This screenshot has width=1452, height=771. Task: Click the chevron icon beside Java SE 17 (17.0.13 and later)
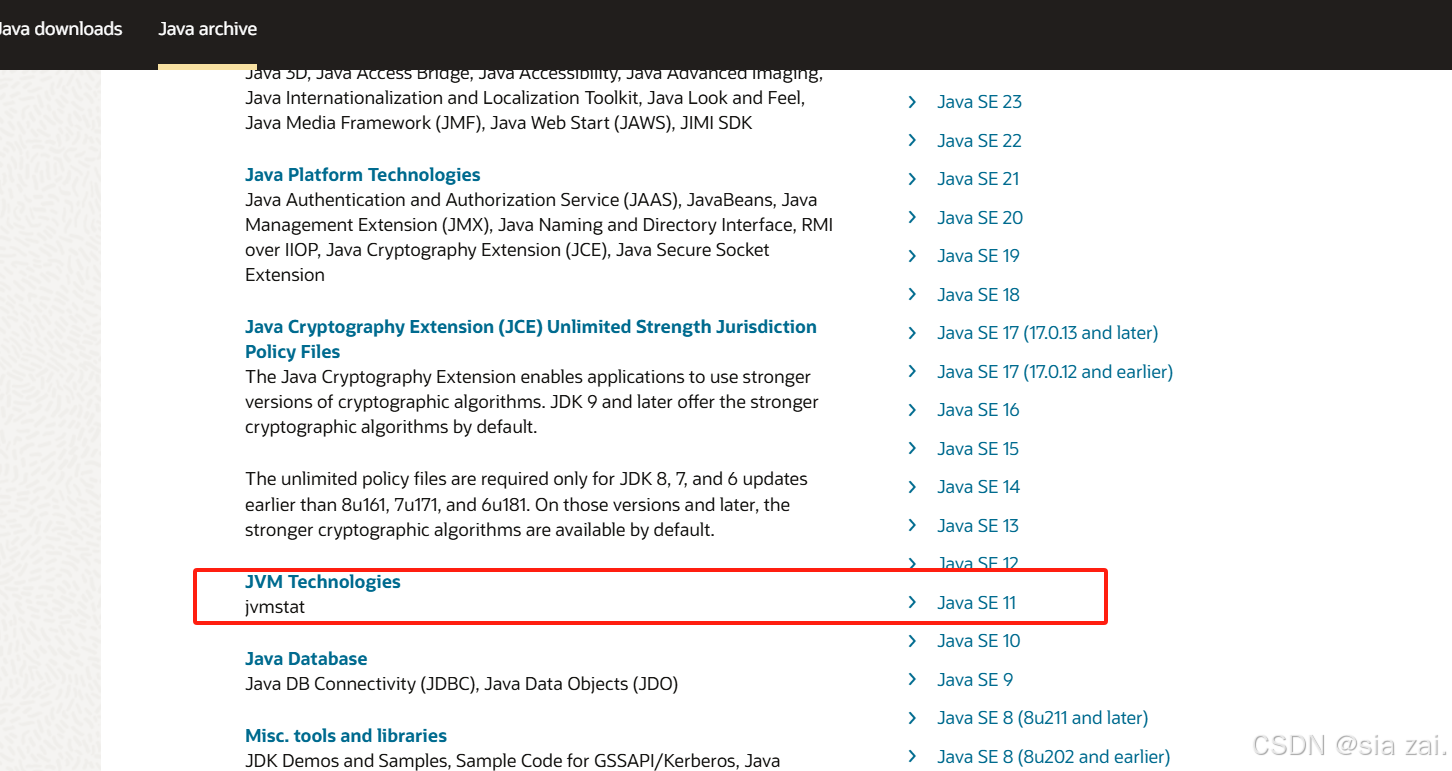911,332
